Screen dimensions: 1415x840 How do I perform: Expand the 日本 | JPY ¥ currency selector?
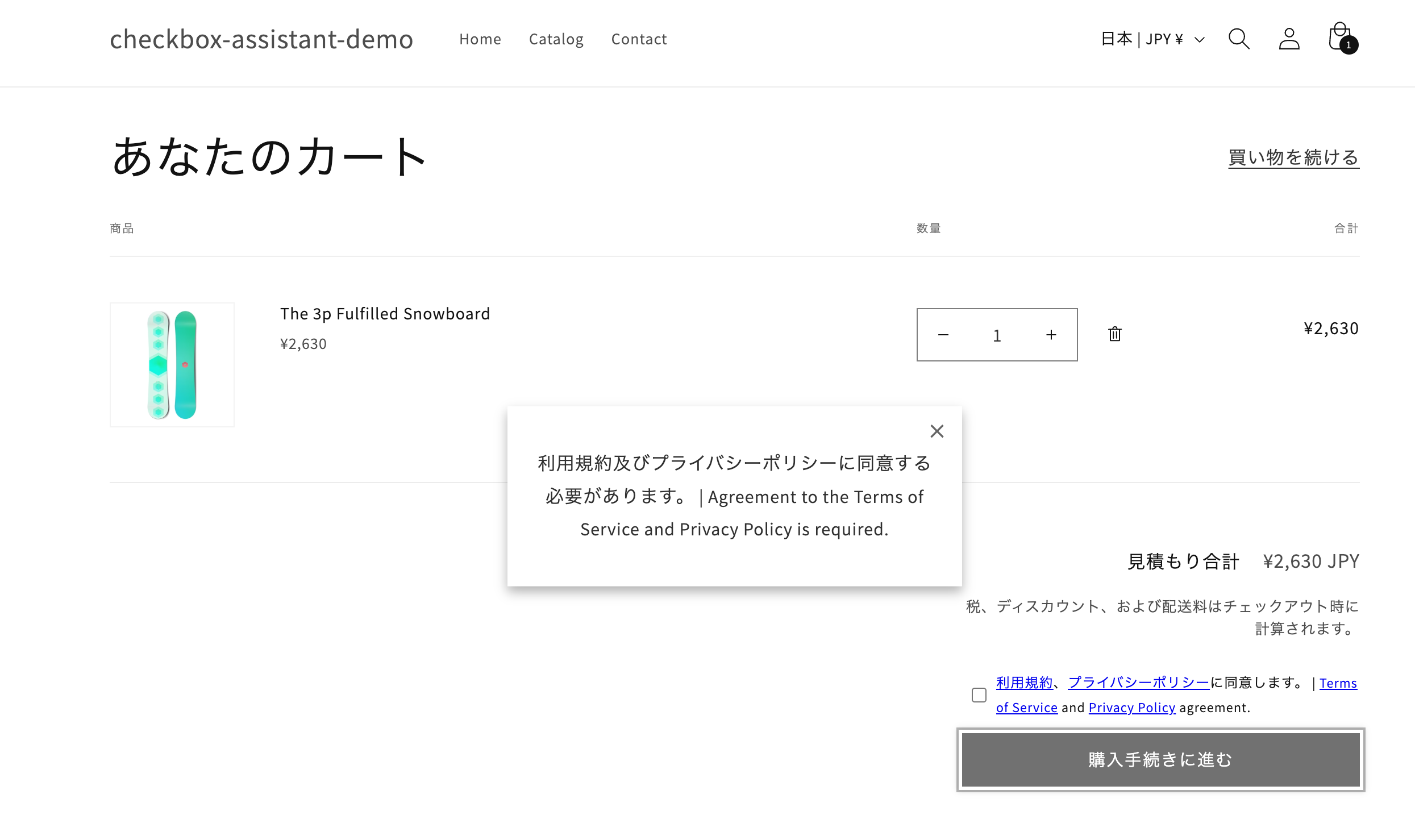[1152, 39]
